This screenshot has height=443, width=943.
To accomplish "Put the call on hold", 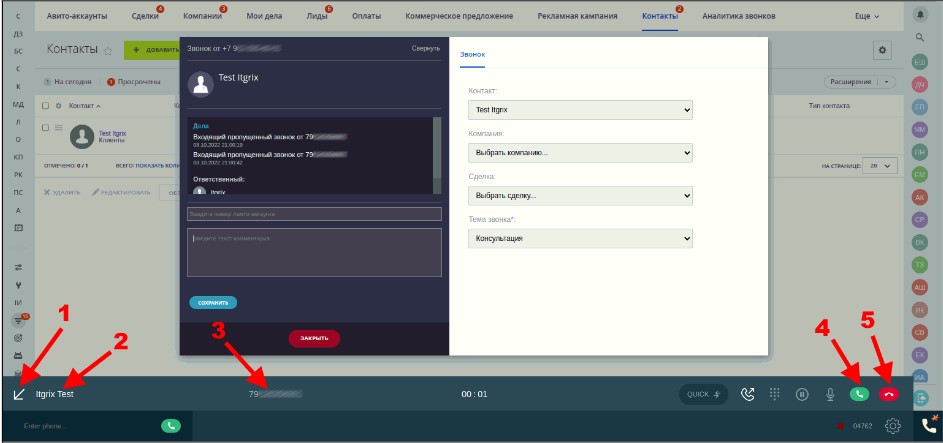I will click(x=802, y=394).
